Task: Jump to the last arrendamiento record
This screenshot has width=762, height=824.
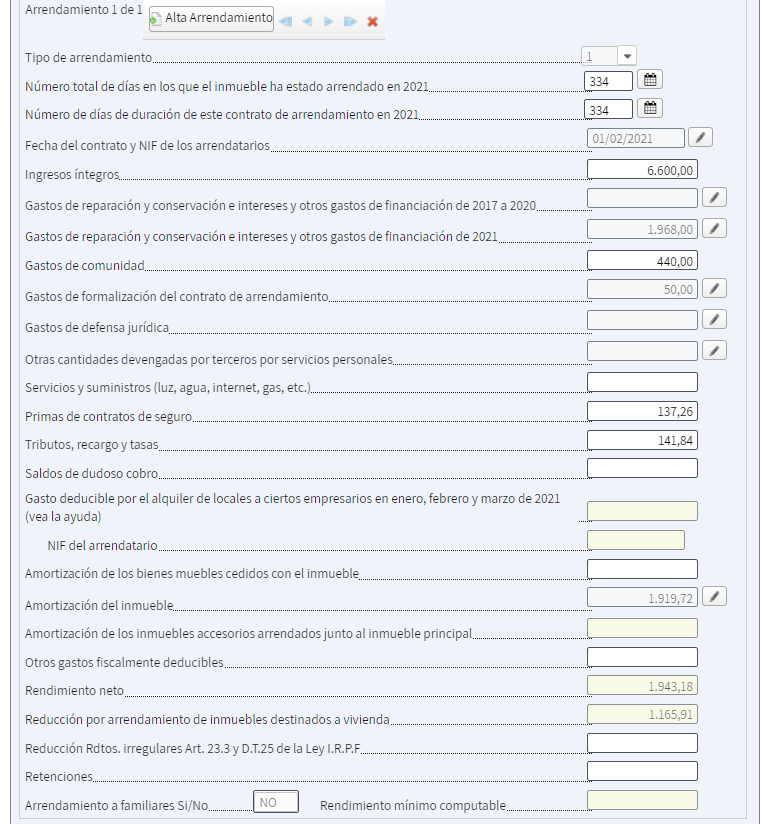Action: [x=350, y=21]
